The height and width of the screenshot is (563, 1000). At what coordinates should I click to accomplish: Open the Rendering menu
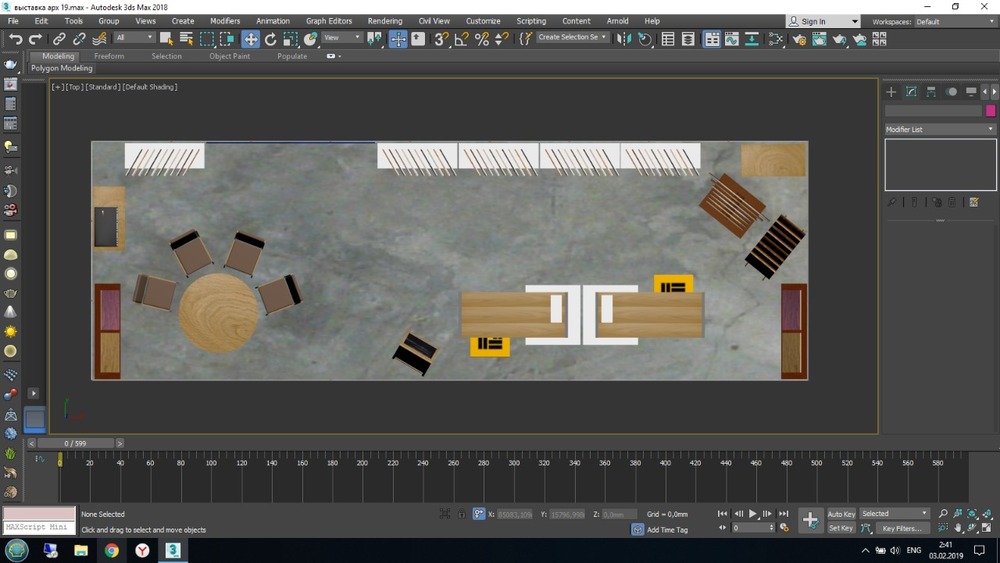[384, 21]
